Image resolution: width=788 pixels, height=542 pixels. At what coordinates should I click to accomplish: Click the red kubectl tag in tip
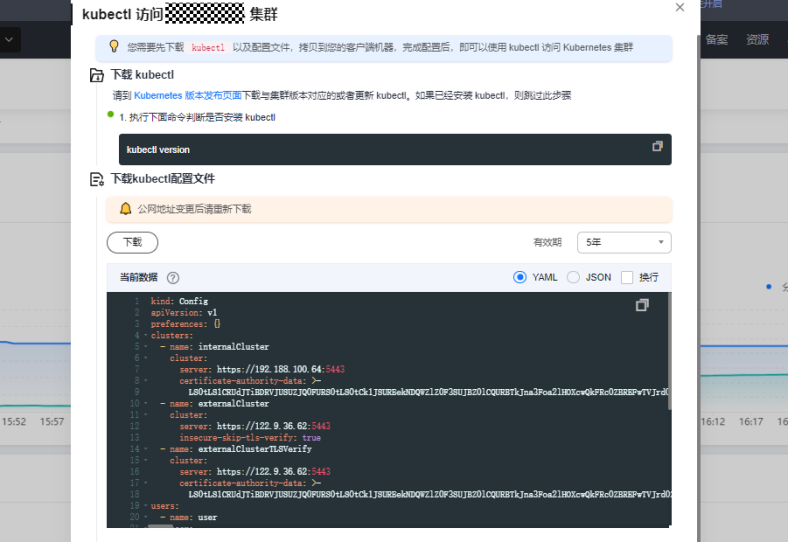208,47
